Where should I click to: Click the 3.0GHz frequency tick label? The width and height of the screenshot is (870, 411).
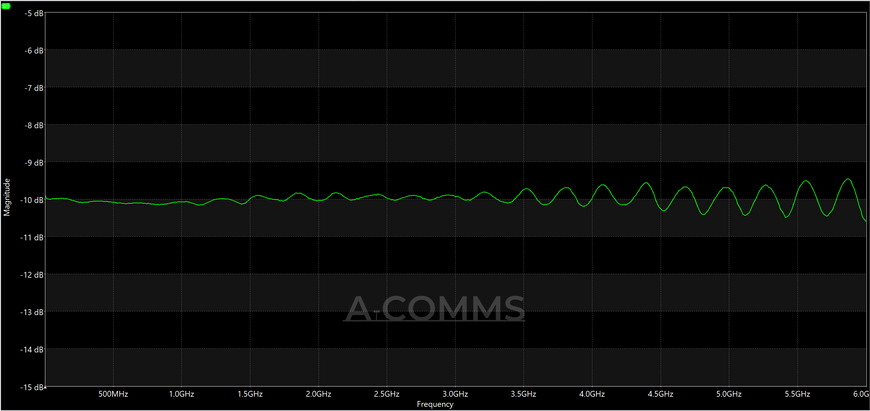click(455, 394)
